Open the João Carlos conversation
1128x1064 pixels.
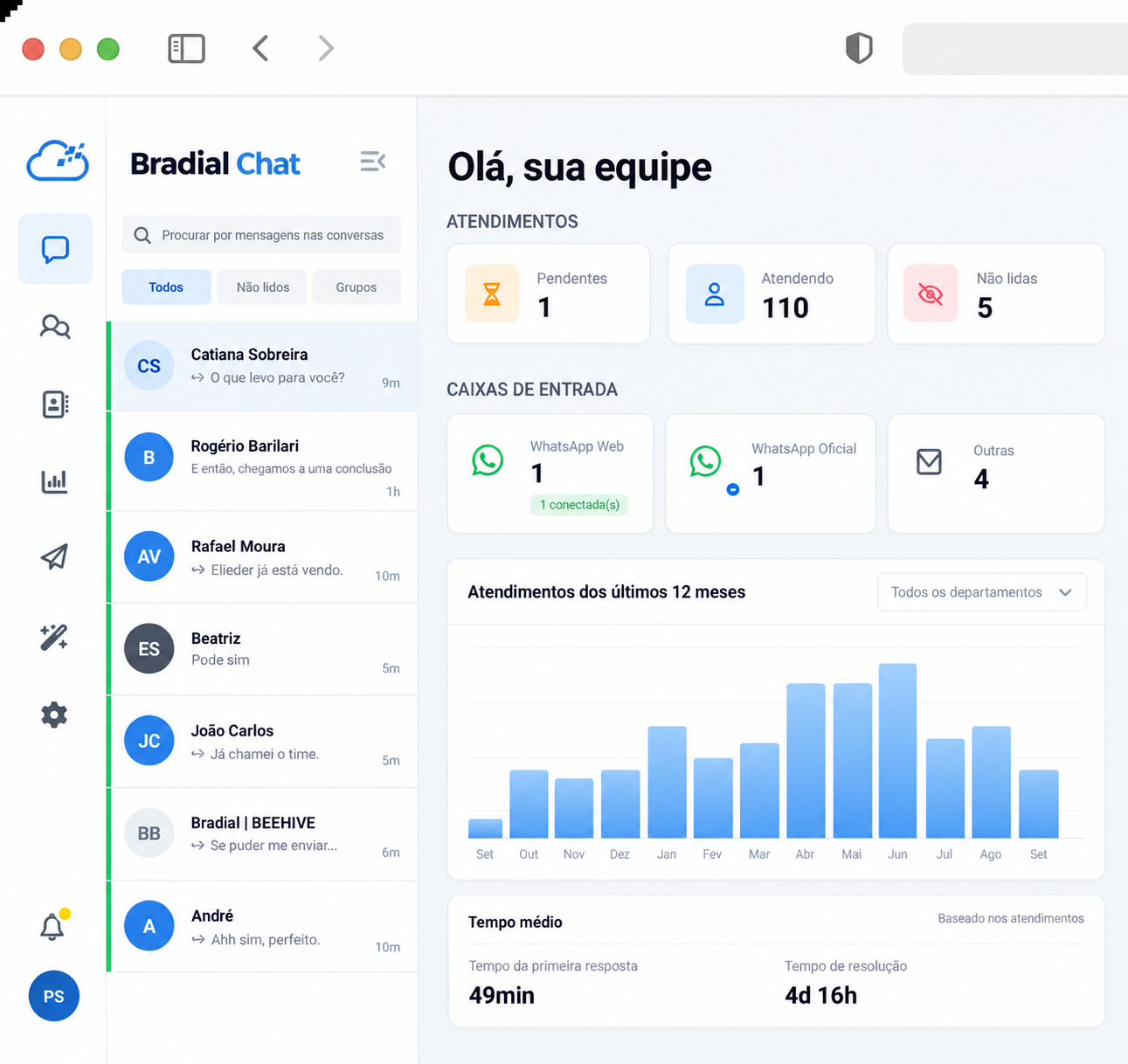(x=262, y=742)
